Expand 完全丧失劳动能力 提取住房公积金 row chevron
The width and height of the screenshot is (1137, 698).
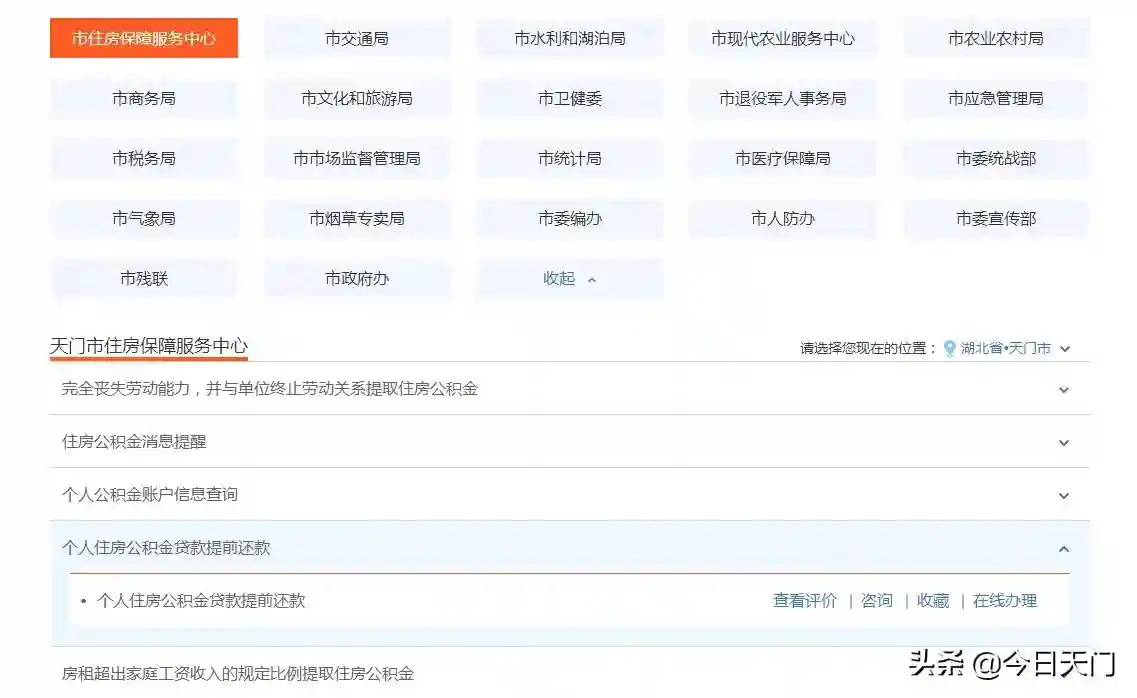coord(1063,390)
